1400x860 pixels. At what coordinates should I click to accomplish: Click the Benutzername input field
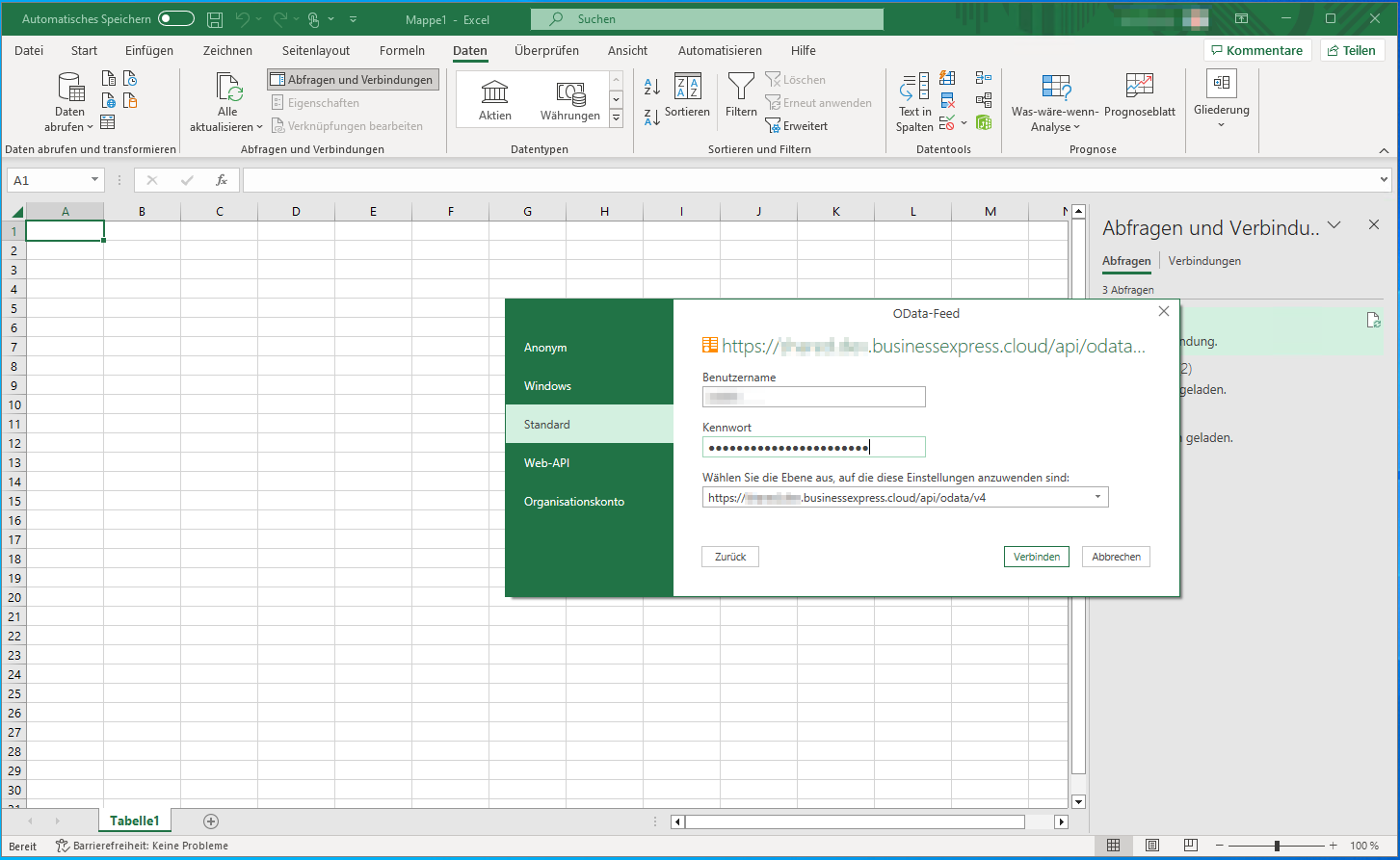[813, 397]
